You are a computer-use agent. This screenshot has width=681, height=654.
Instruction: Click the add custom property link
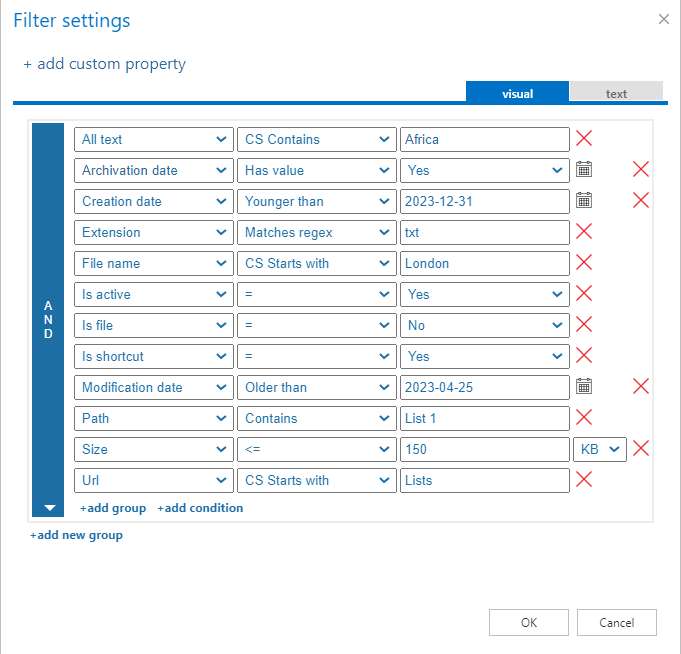tap(104, 64)
